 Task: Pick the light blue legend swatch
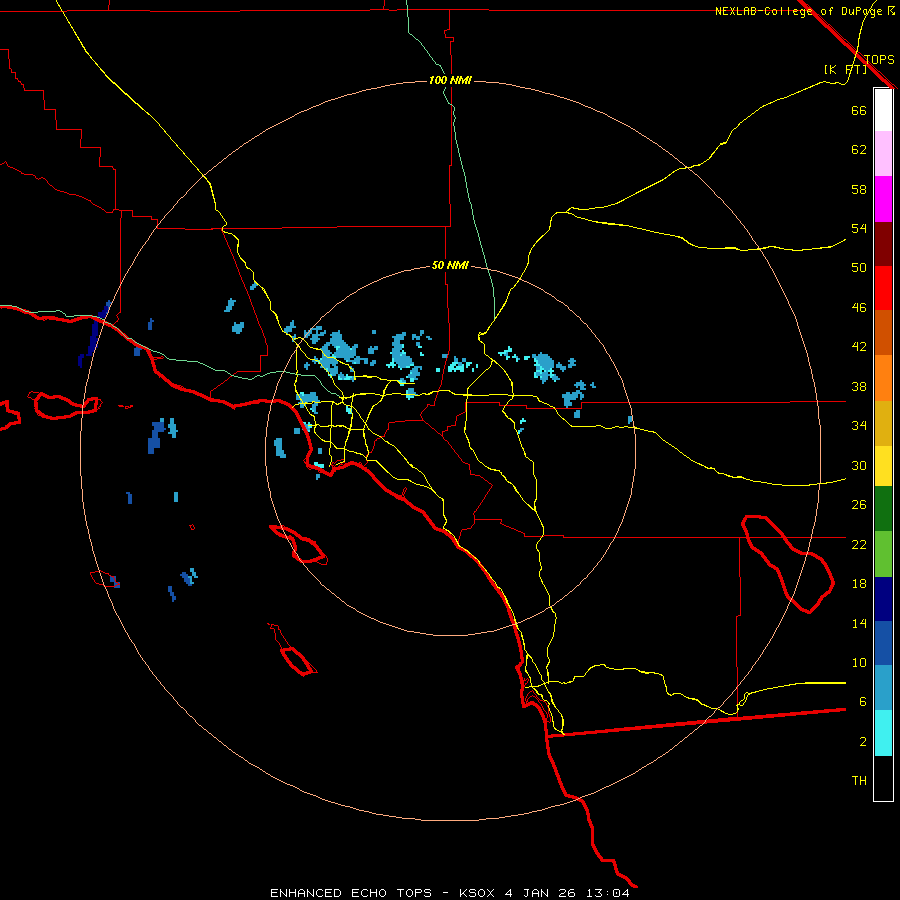tap(883, 688)
